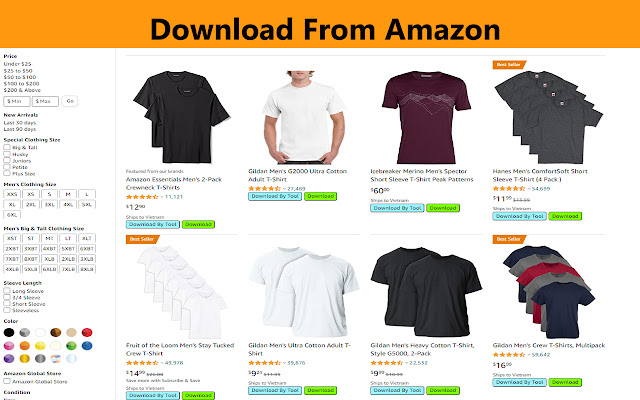Screen dimensions: 640x400
Task: Pick the red color swatch
Action: pyautogui.click(x=87, y=332)
